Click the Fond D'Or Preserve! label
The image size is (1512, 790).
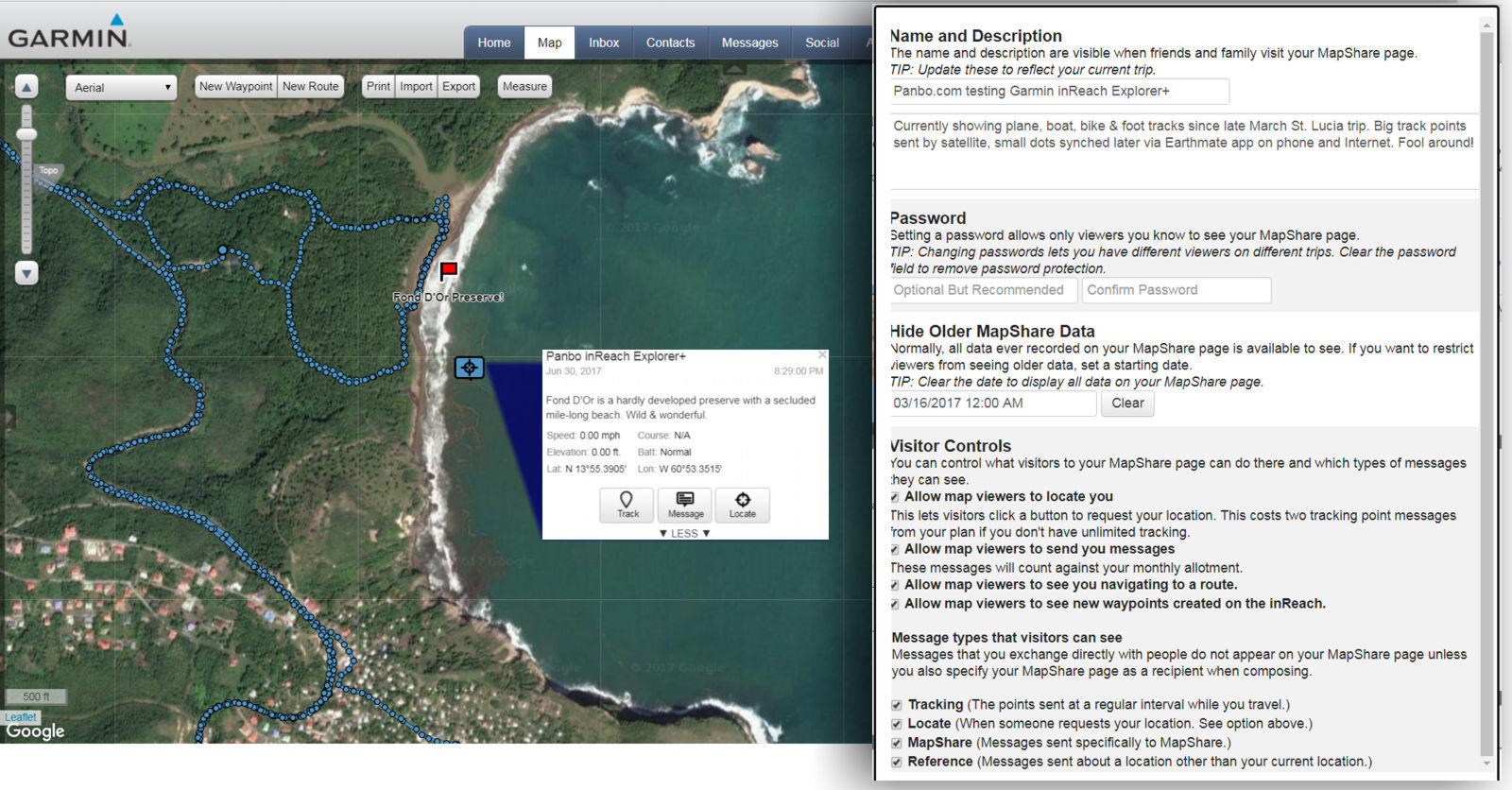point(448,297)
